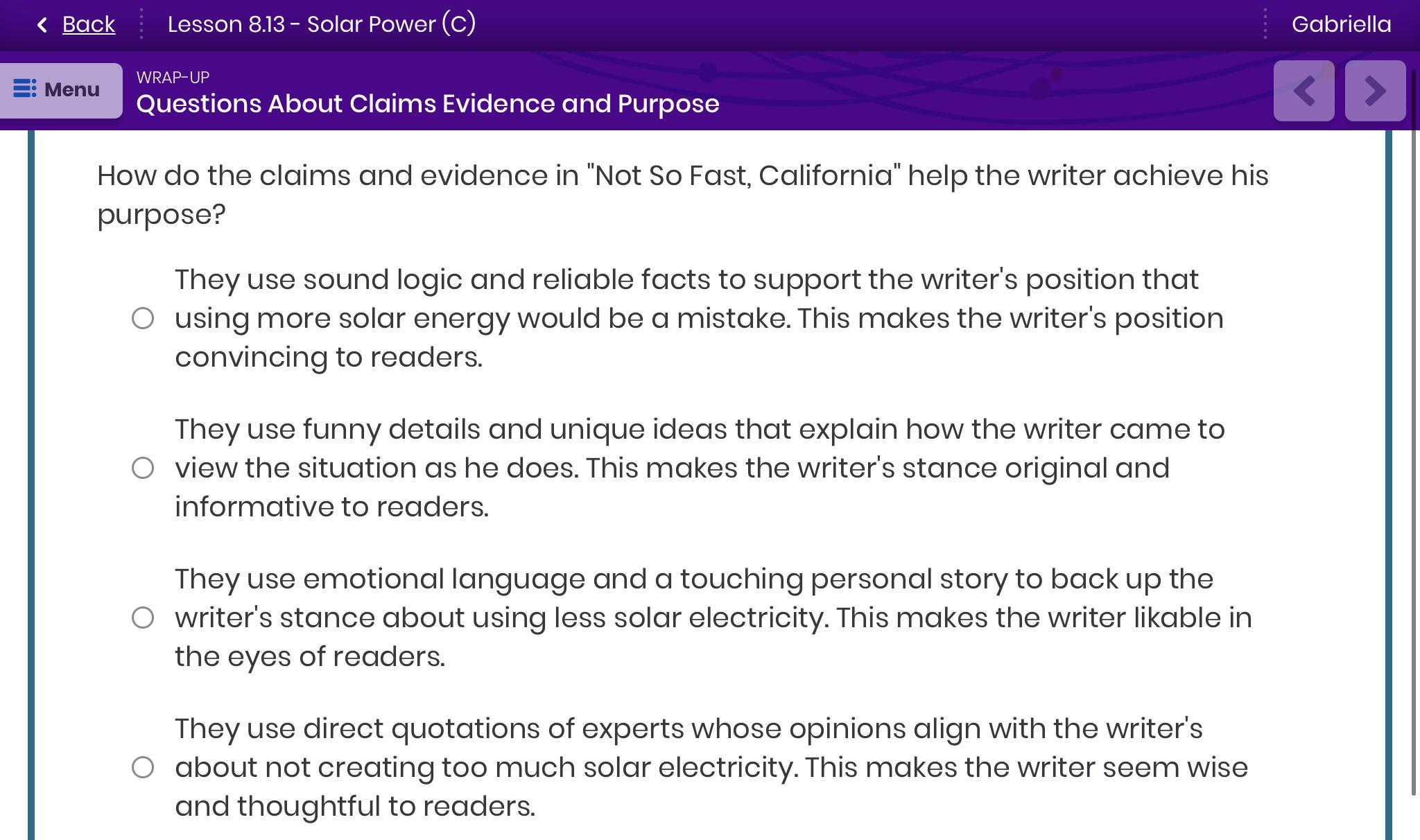
Task: Click the WRAP-UP section label
Action: (173, 78)
